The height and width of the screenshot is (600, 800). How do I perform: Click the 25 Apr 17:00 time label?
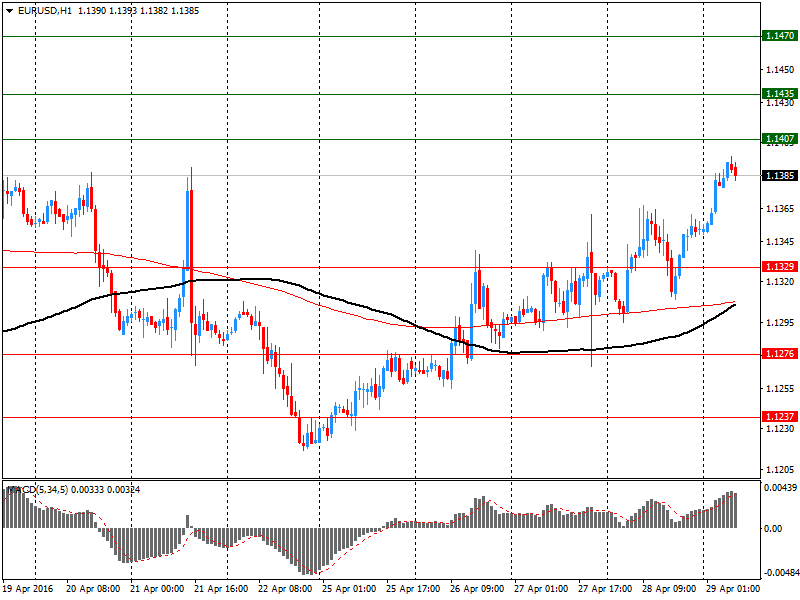pyautogui.click(x=413, y=589)
